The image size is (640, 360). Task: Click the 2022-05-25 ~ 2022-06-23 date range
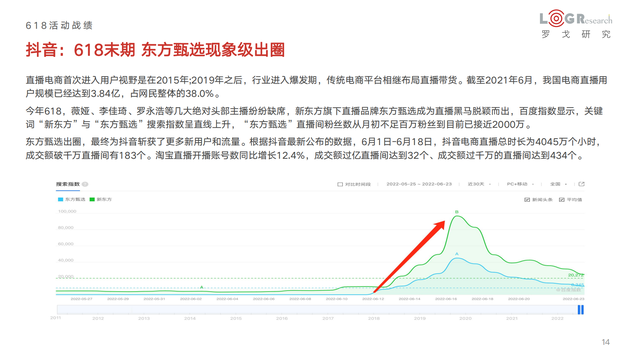click(x=419, y=184)
